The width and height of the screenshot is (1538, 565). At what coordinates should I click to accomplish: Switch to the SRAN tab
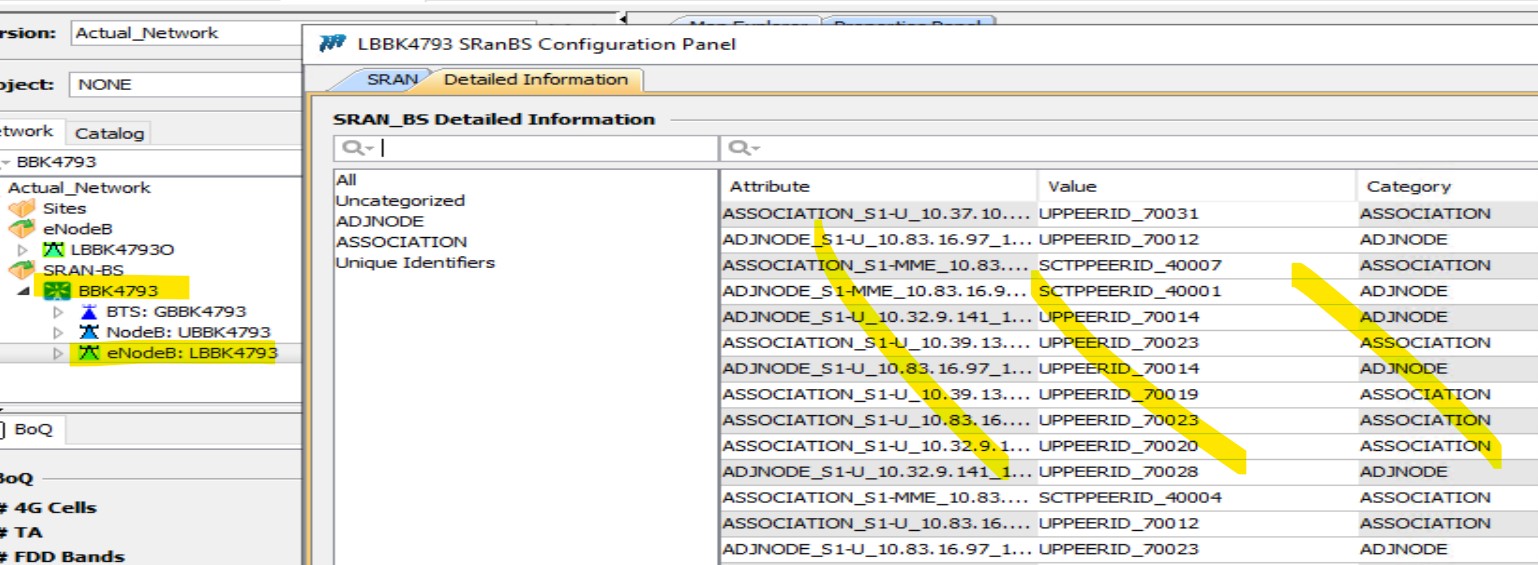point(391,79)
